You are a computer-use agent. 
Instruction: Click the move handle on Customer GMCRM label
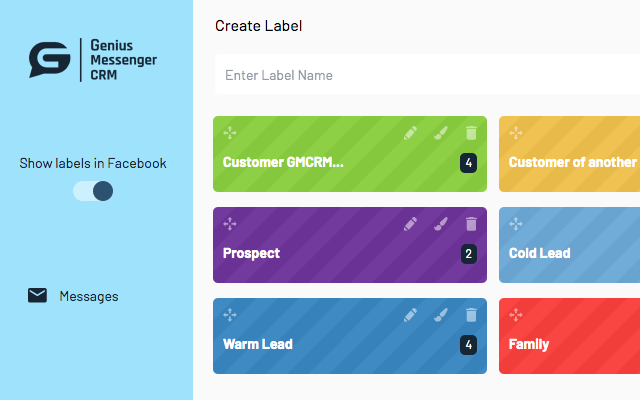pos(230,133)
